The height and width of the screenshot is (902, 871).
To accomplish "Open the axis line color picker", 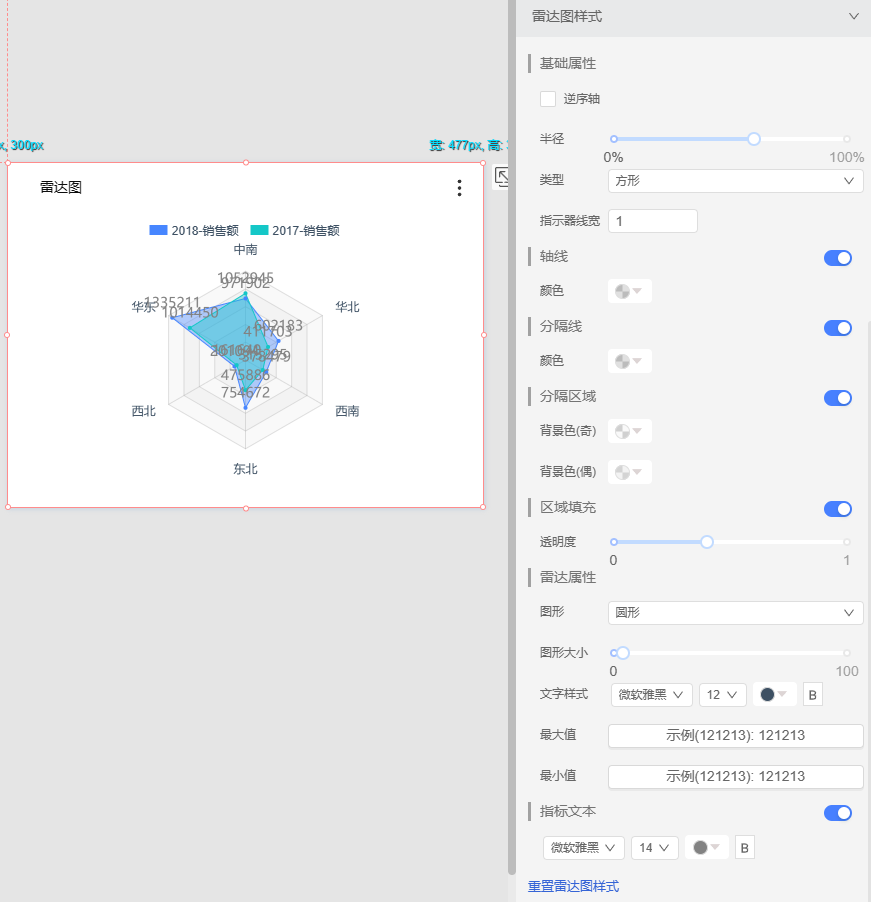I will point(630,291).
